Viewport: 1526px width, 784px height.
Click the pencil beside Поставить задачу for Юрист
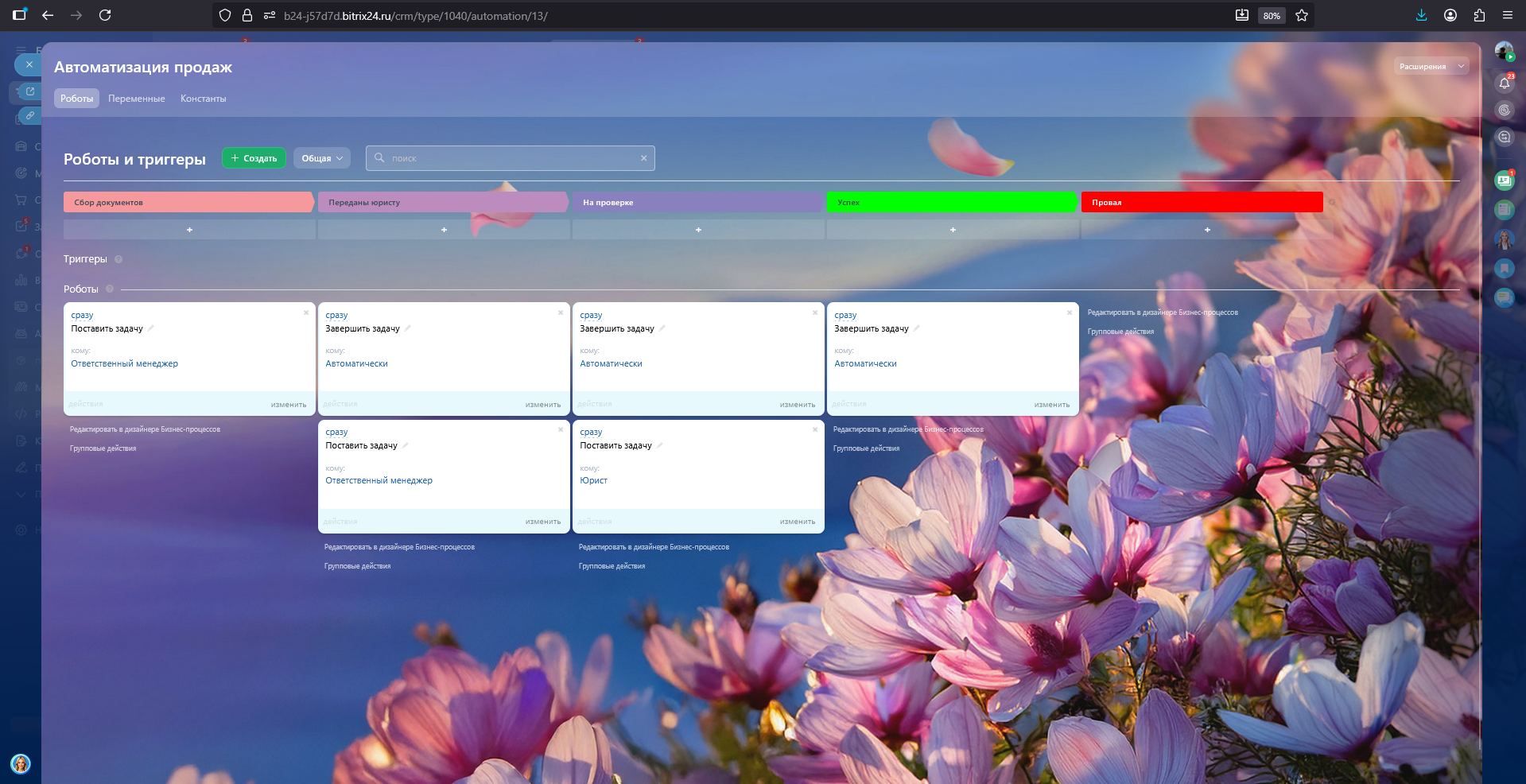(660, 445)
